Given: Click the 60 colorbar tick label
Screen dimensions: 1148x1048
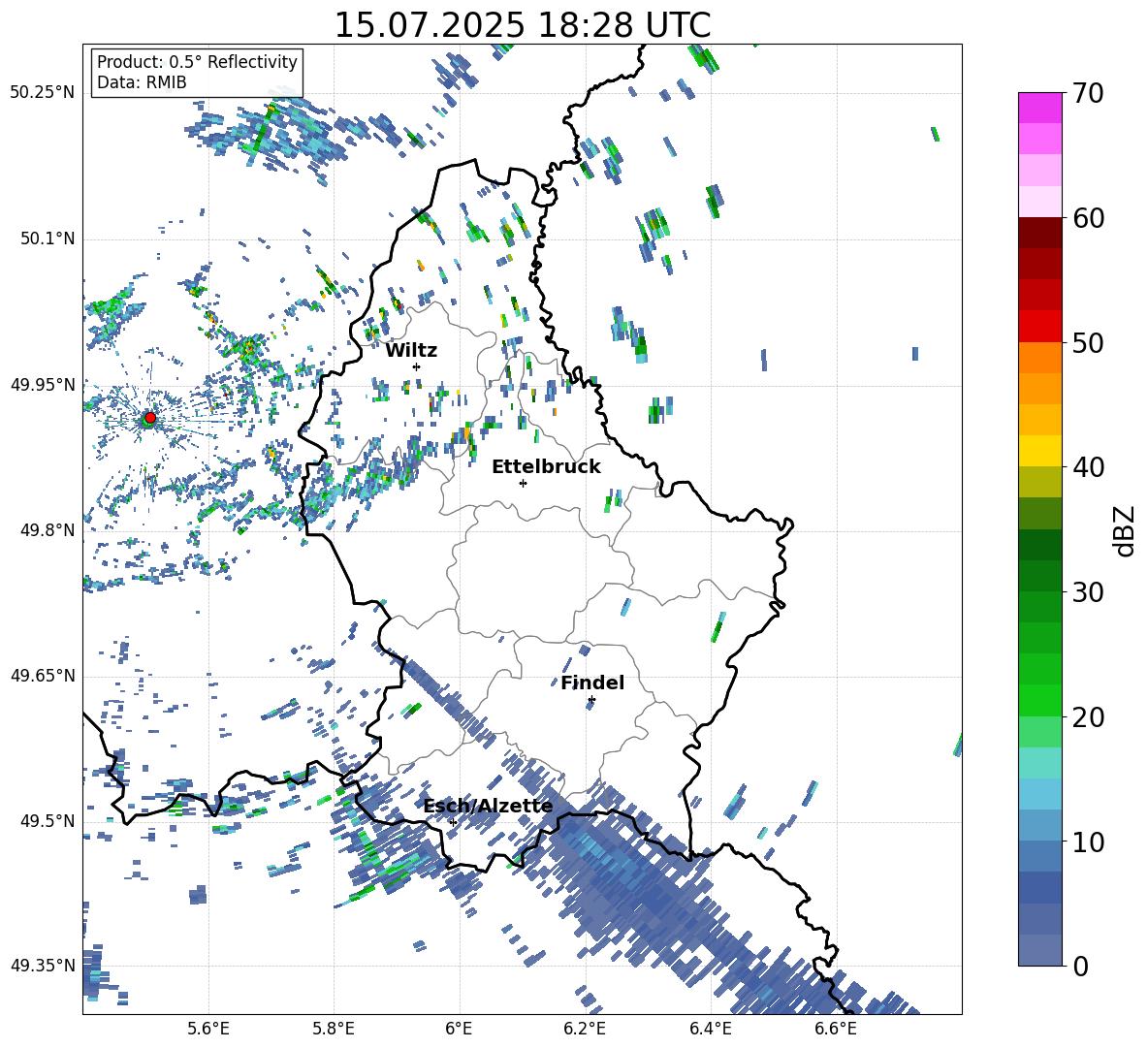Looking at the screenshot, I should (x=1088, y=218).
